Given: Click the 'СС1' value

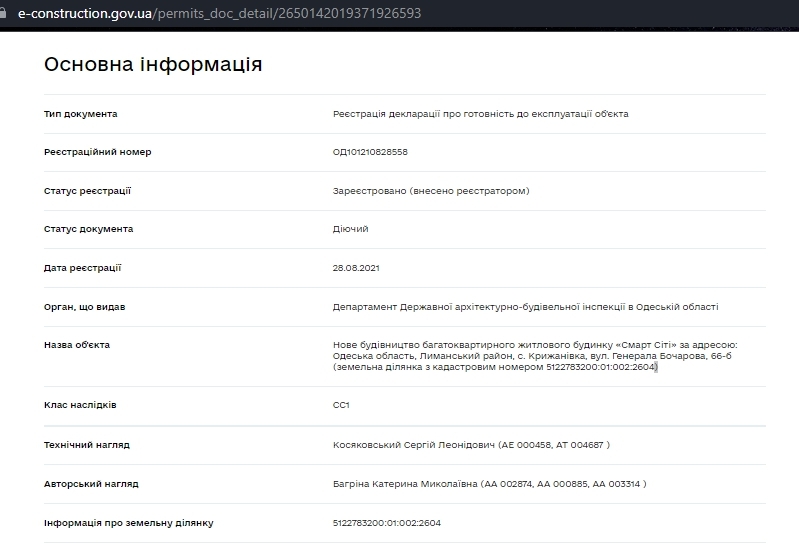Looking at the screenshot, I should (341, 405).
